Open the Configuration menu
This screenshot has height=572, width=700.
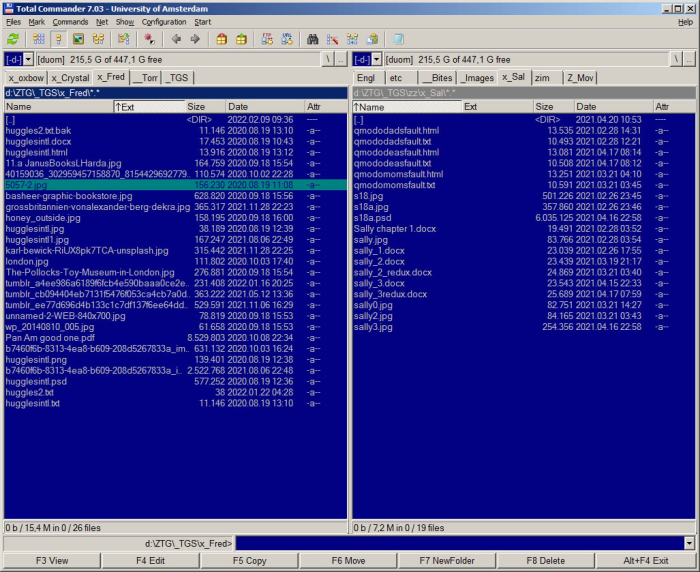[163, 21]
